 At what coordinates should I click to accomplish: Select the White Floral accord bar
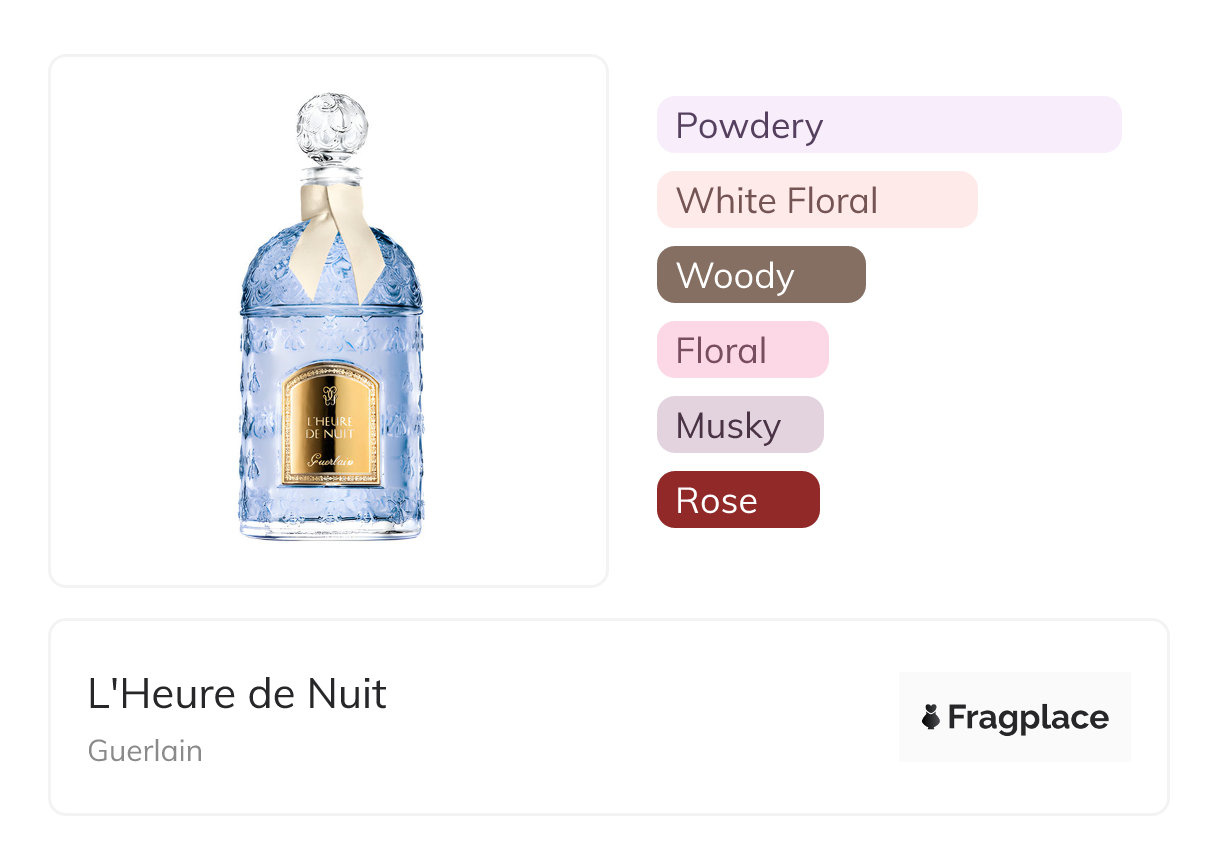[816, 200]
